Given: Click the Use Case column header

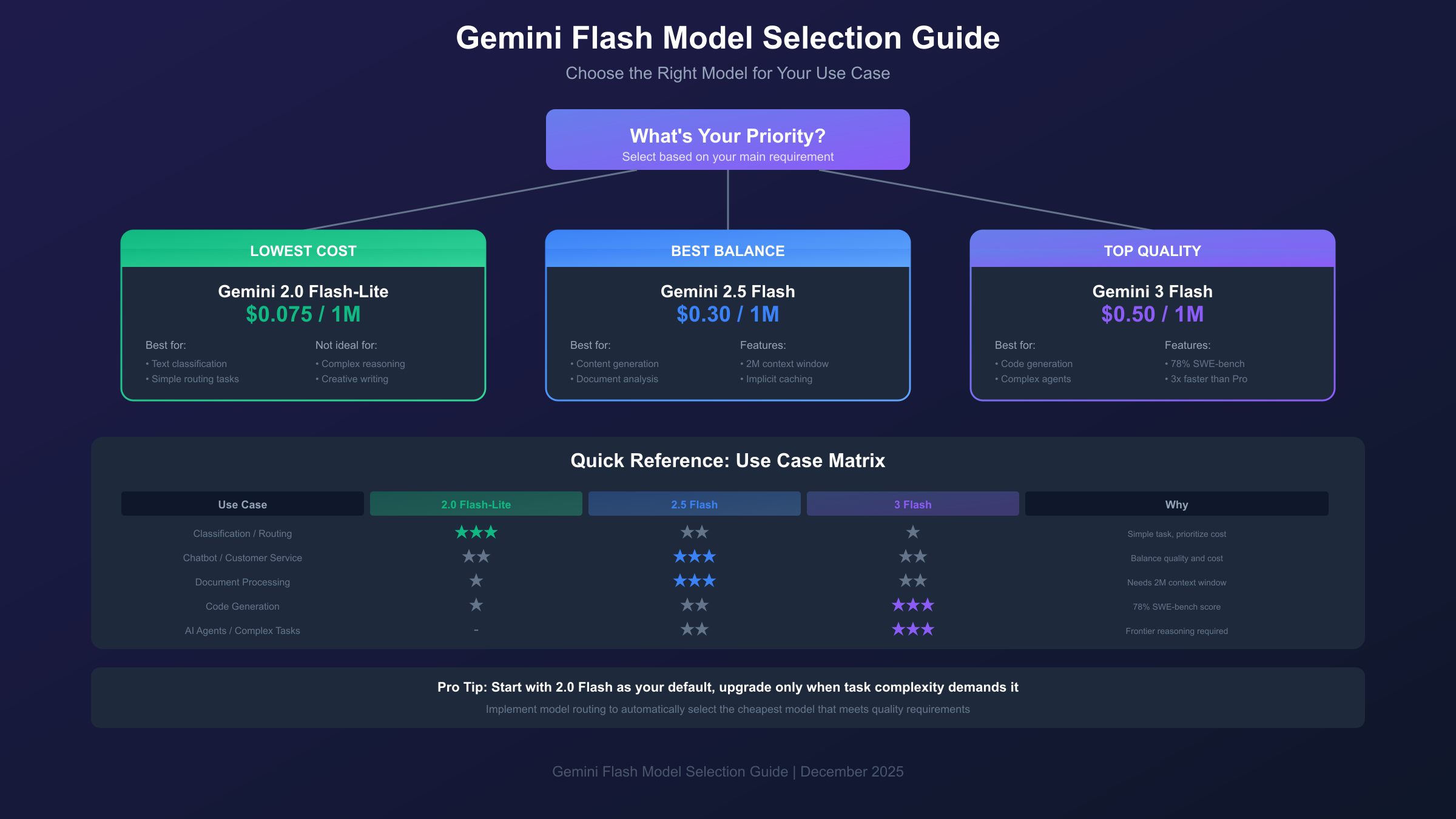Looking at the screenshot, I should [x=243, y=504].
